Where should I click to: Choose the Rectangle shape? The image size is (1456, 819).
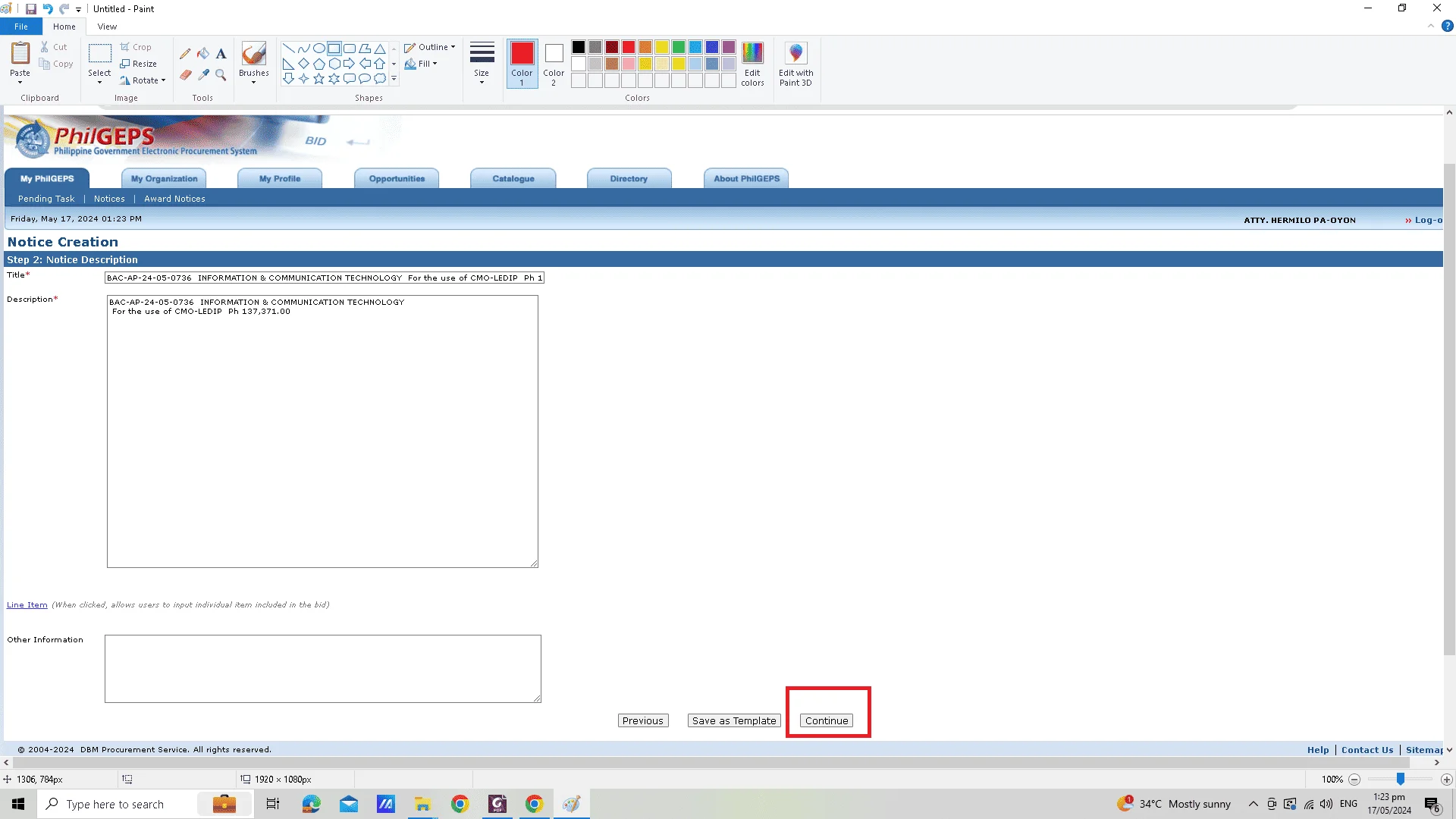coord(334,49)
